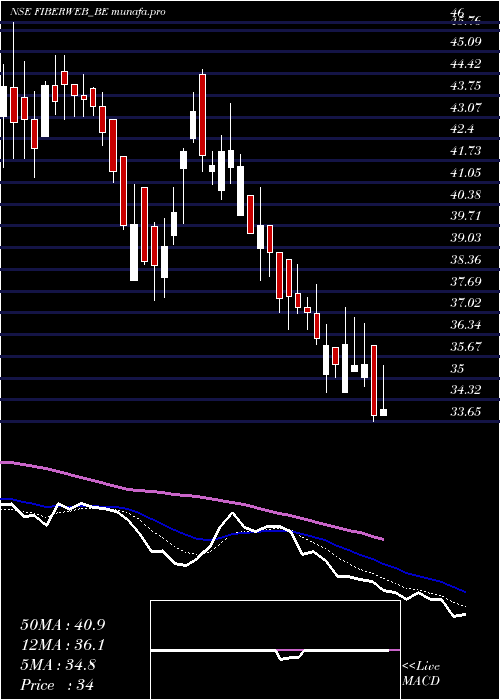
Task: Select the 41.73 price axis label
Action: (466, 151)
